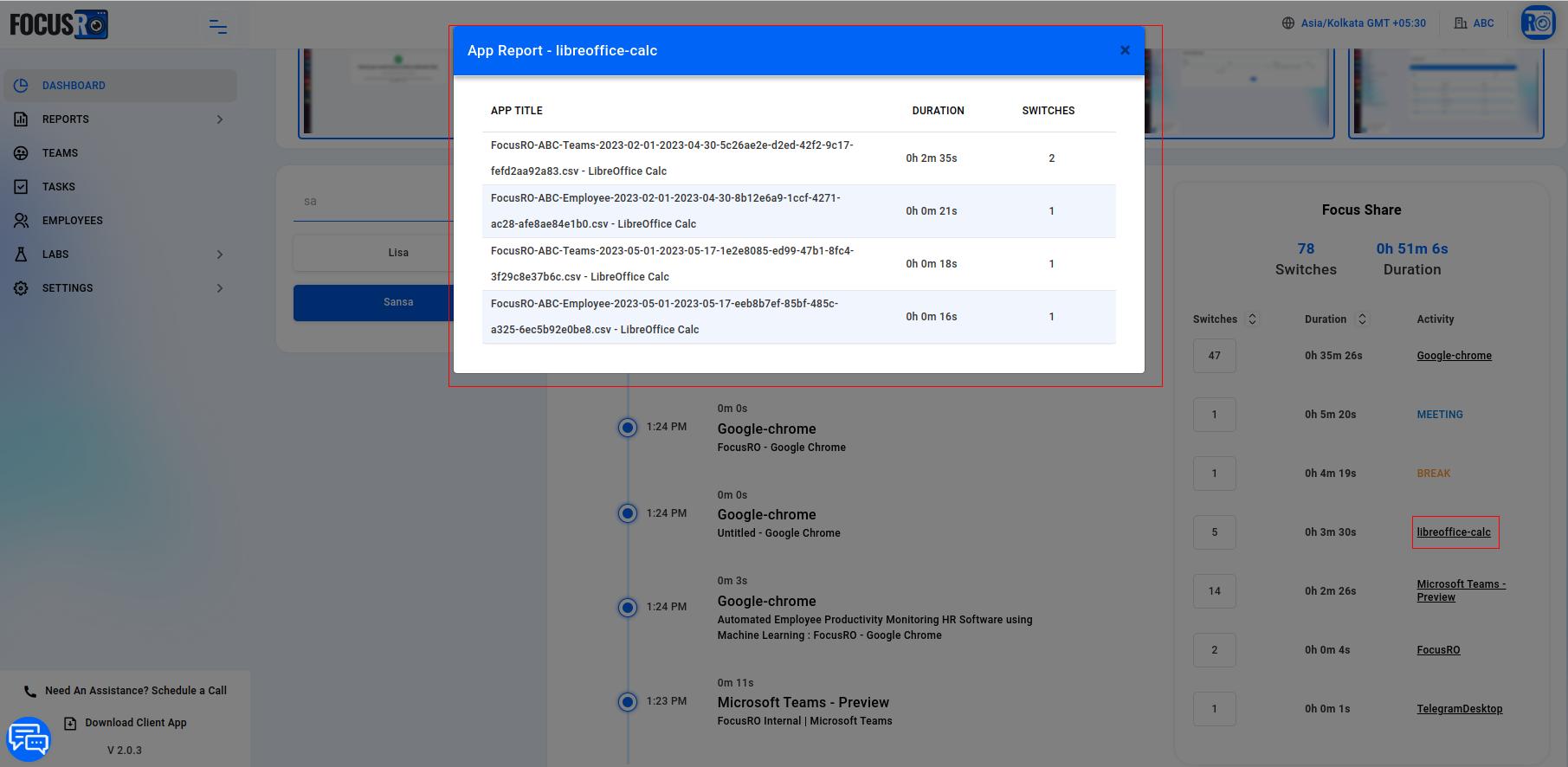The width and height of the screenshot is (1568, 767).
Task: Open the Tasks menu item
Action: tap(120, 187)
